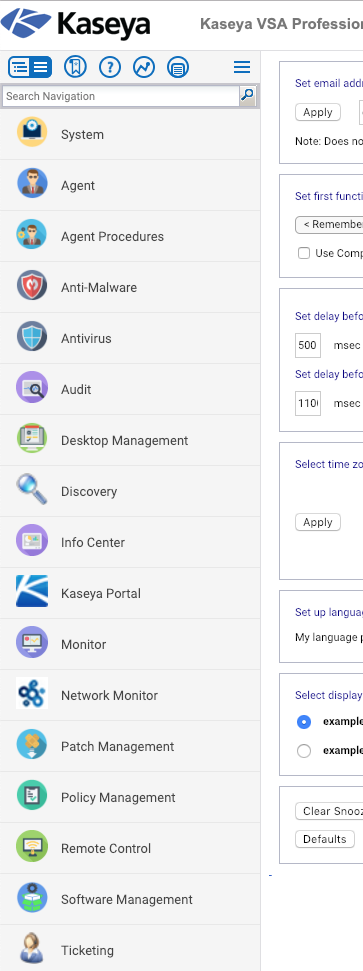Click the System module icon
363x971 pixels.
point(32,132)
